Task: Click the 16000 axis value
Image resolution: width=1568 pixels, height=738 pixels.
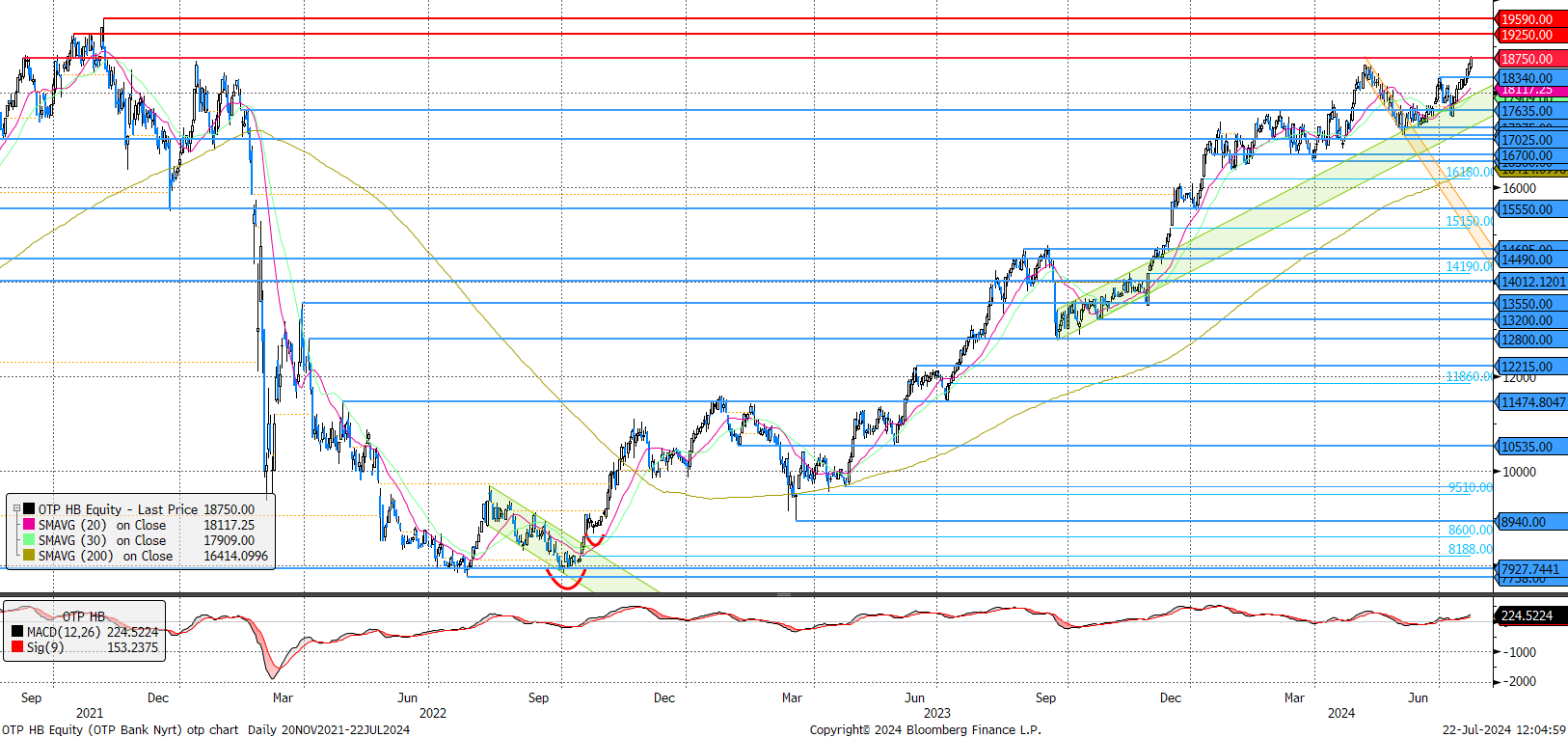Action: pos(1519,188)
